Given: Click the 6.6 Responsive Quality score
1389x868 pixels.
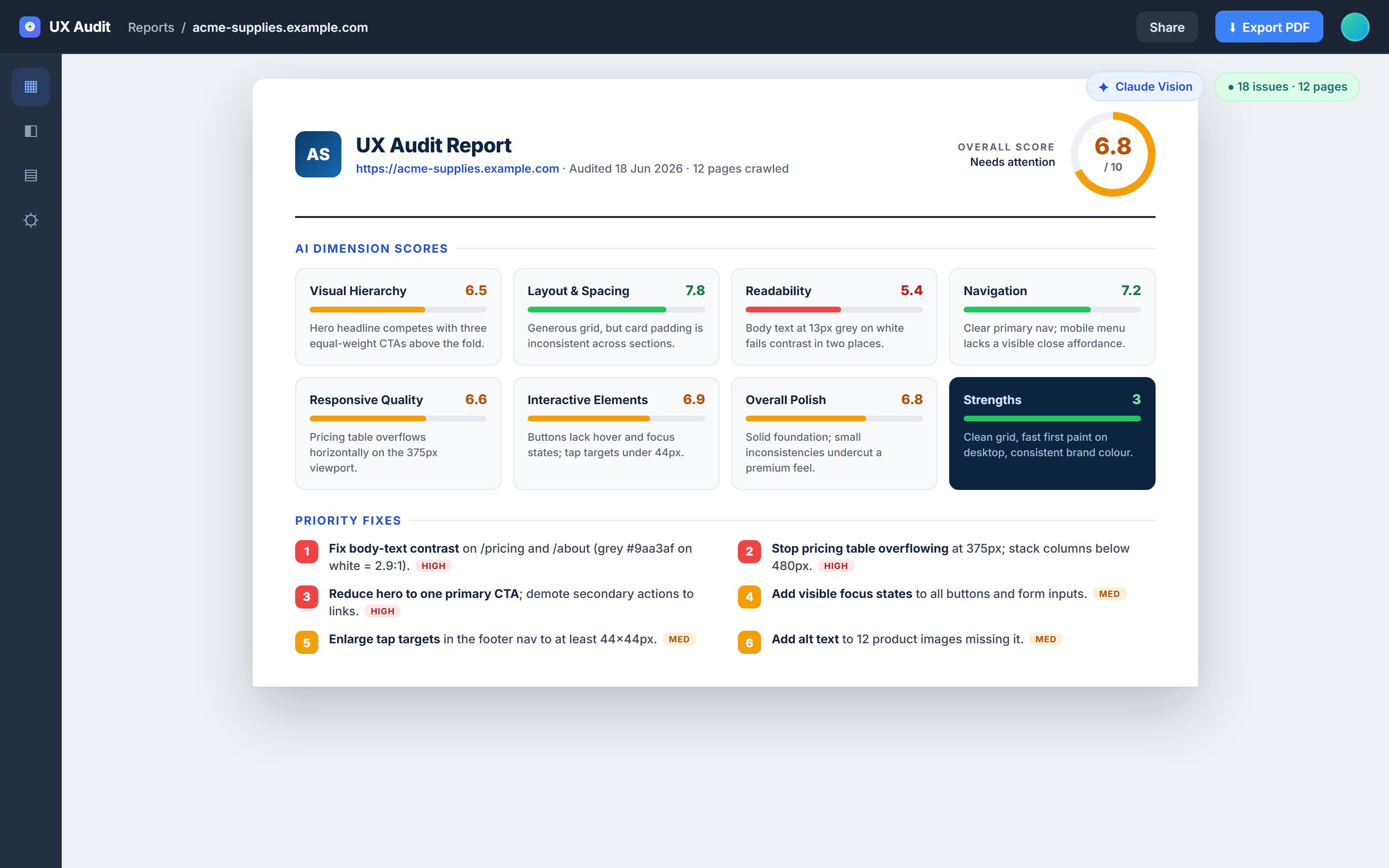Looking at the screenshot, I should pos(476,400).
